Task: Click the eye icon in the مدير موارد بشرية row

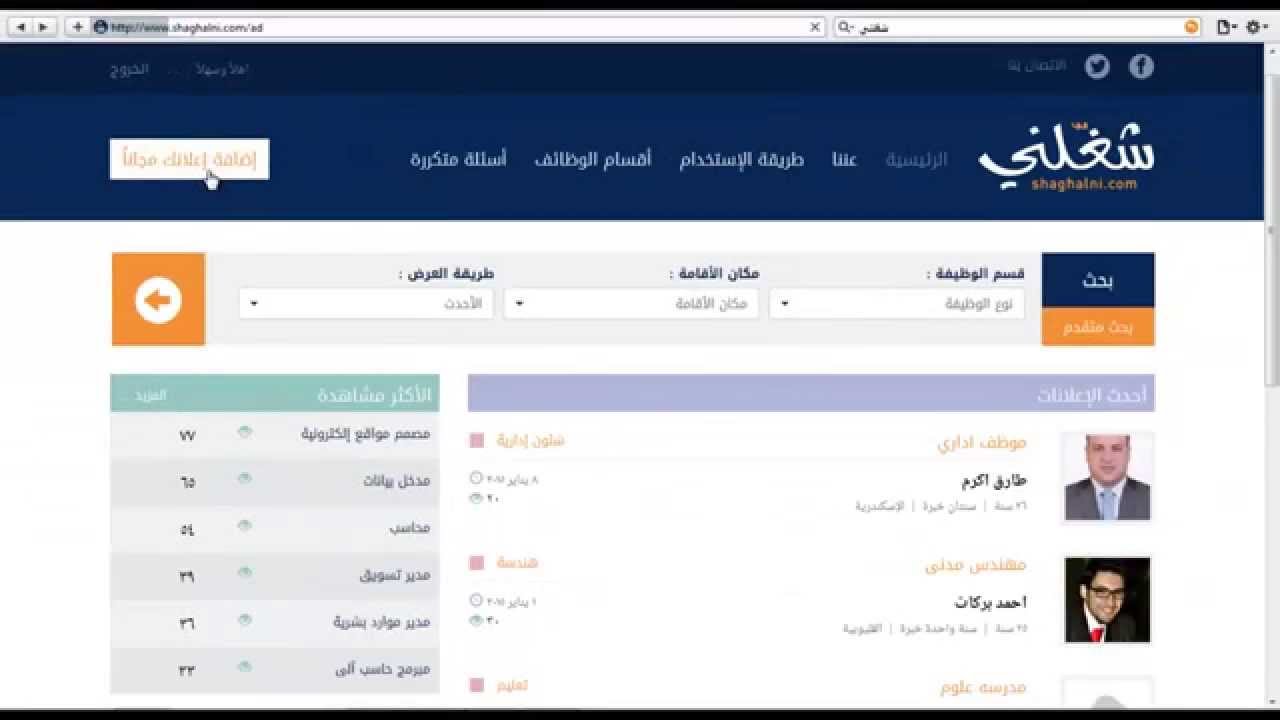Action: coord(245,620)
